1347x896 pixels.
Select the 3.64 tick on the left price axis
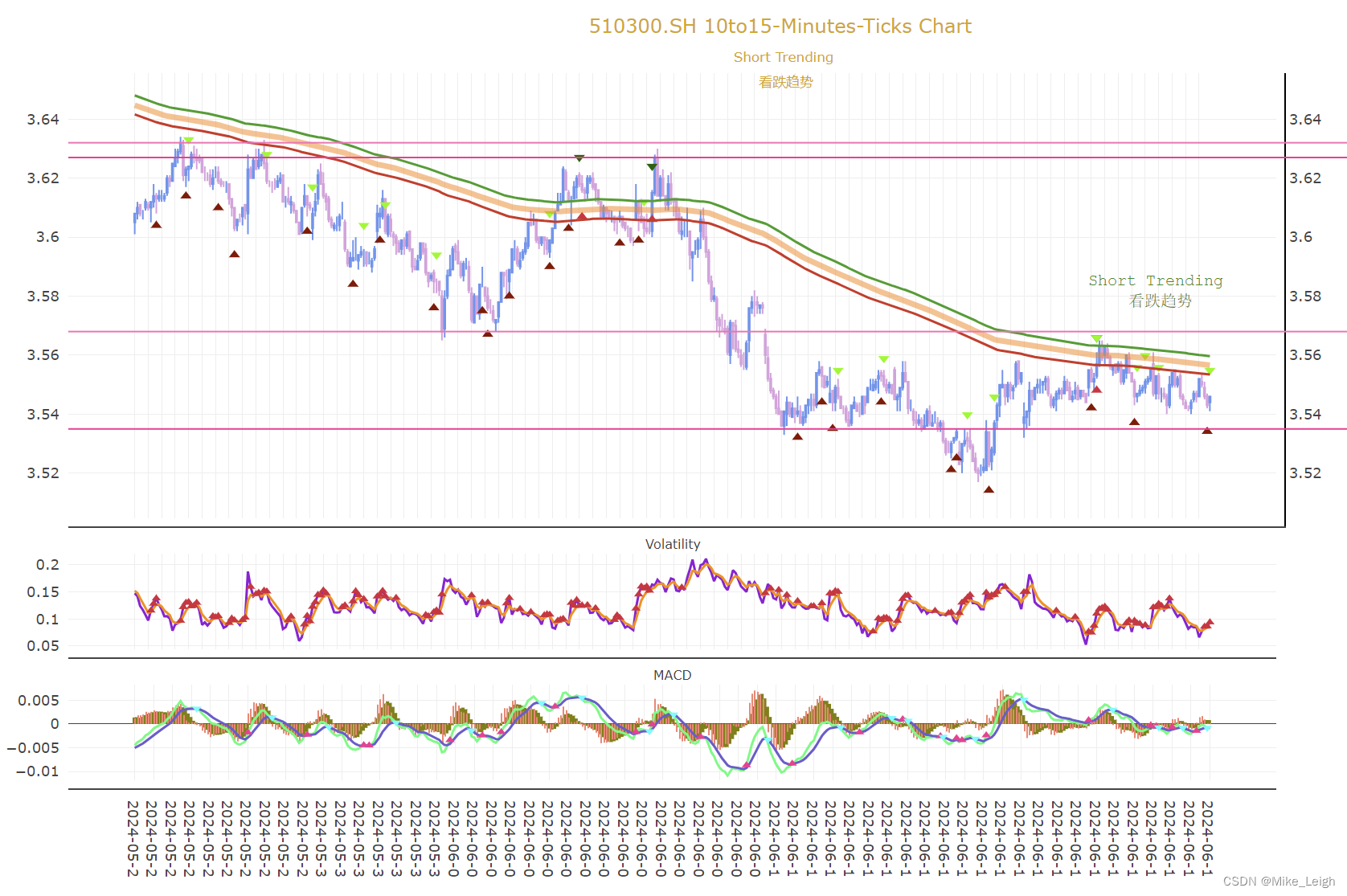tap(43, 120)
